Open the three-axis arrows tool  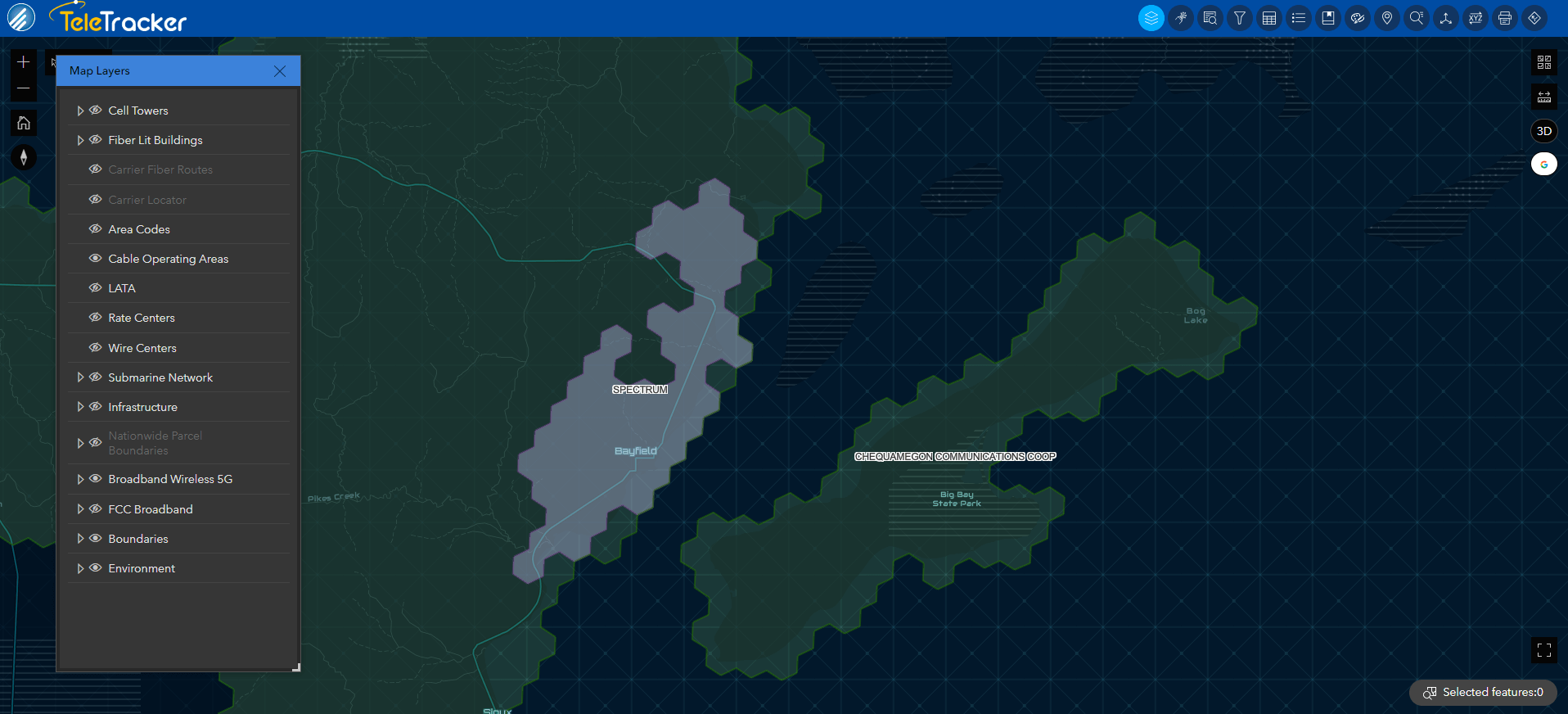tap(1446, 18)
